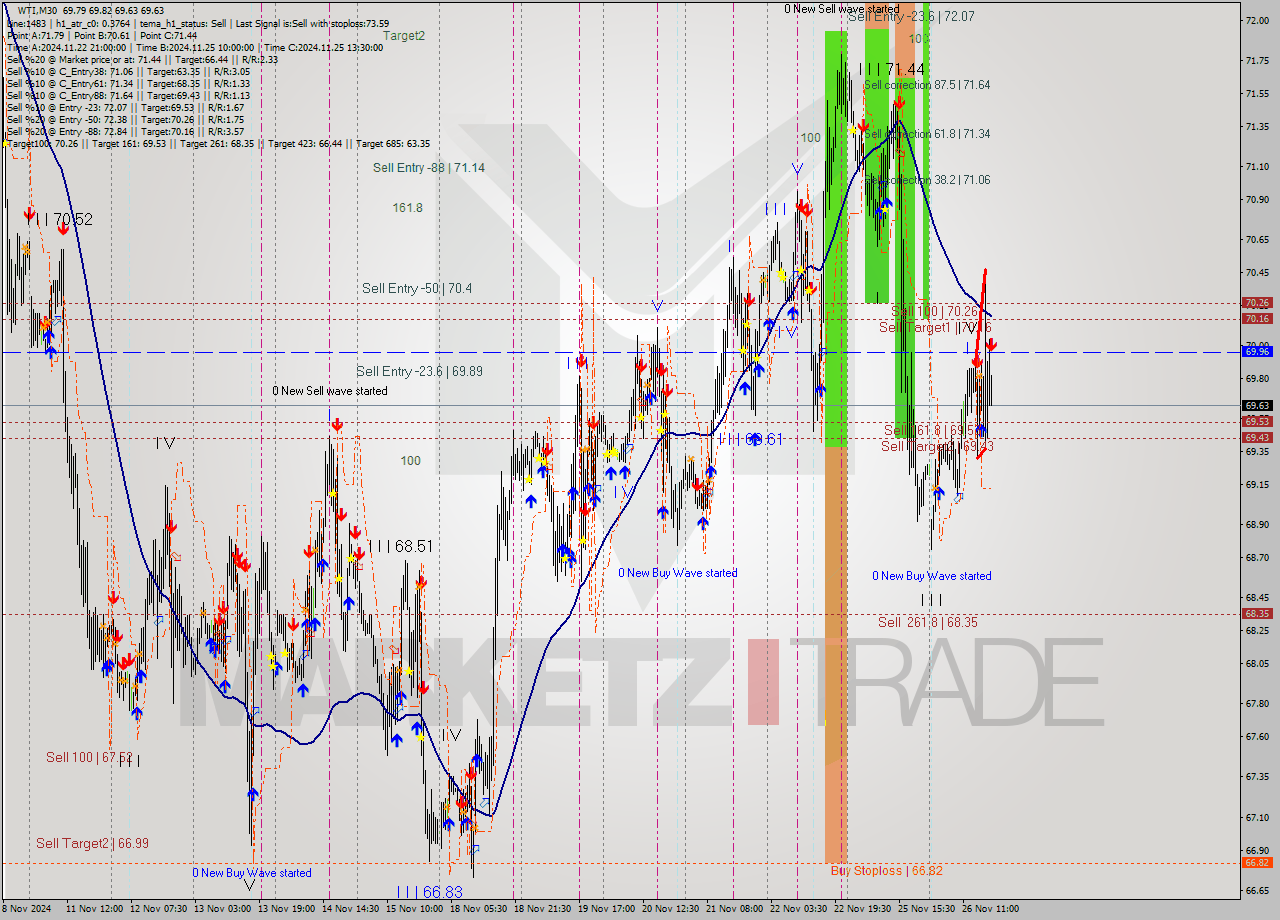Click the 'Sell Target2 | 69.43' label

tap(937, 446)
